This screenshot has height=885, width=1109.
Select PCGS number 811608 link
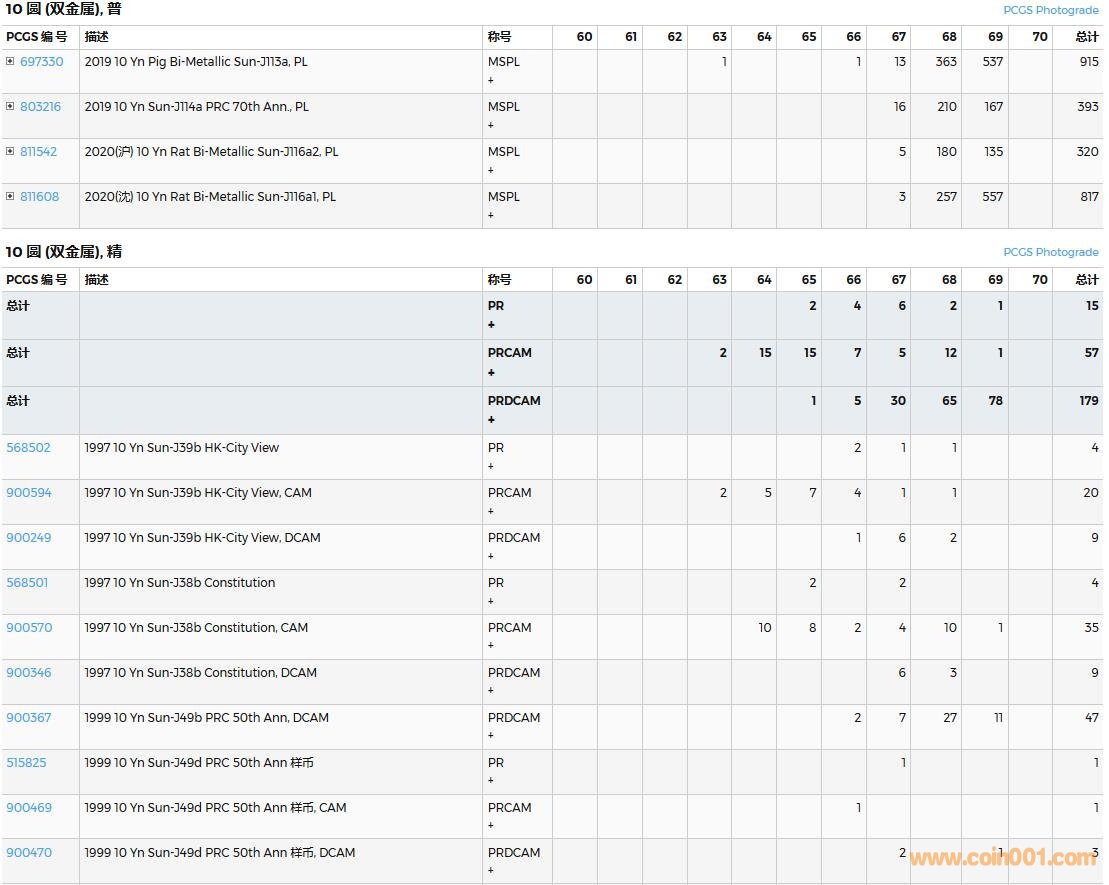click(x=39, y=197)
